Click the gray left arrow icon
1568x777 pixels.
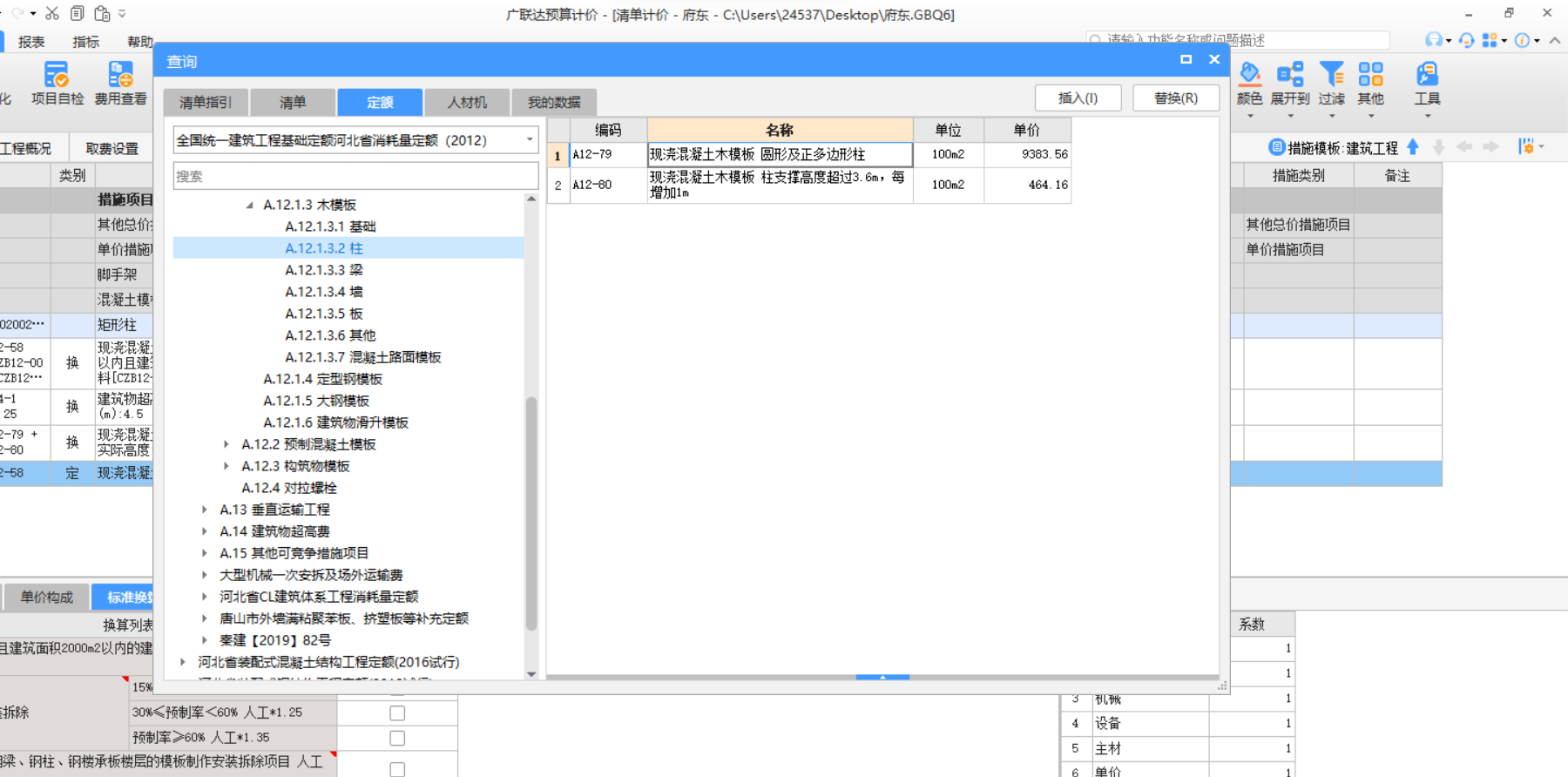coord(1464,147)
